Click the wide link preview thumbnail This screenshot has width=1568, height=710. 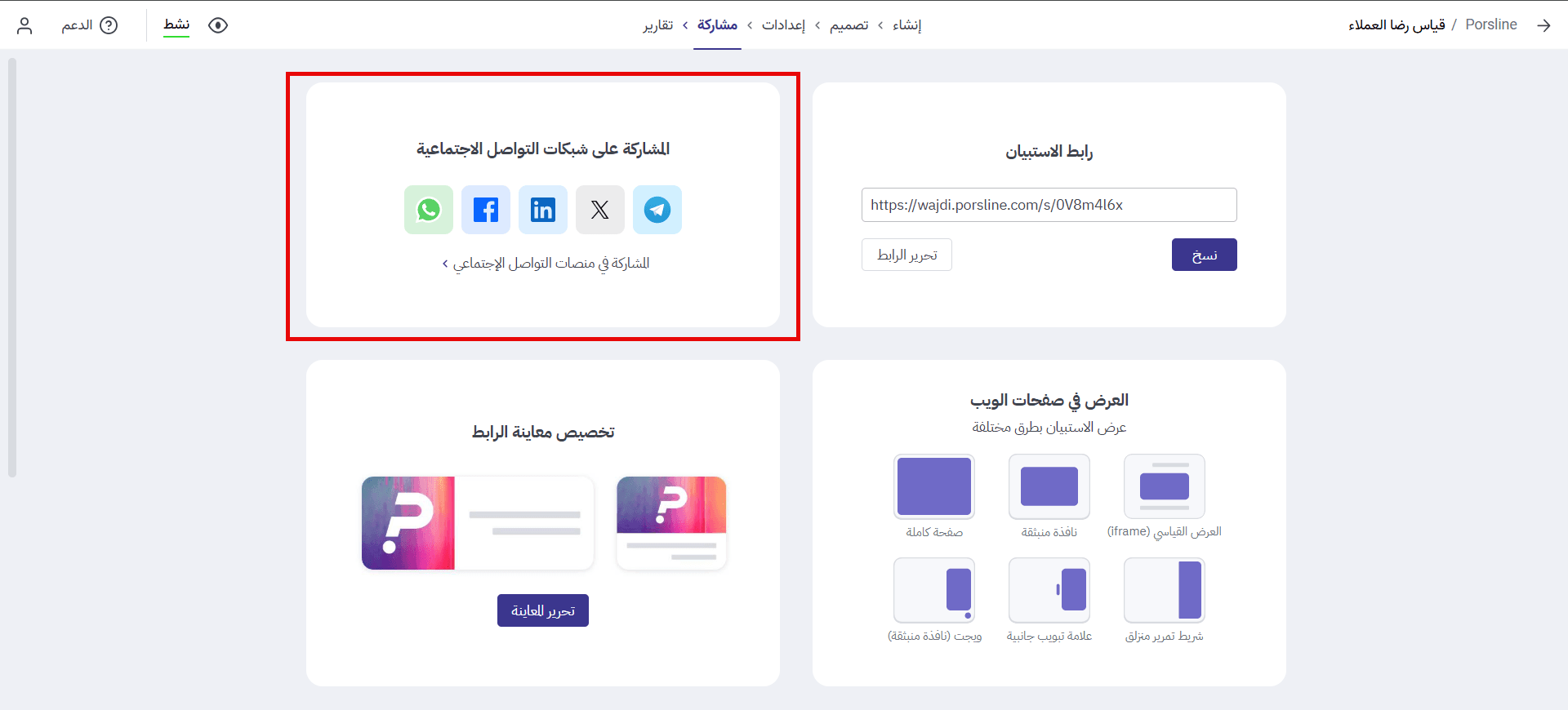(x=478, y=523)
